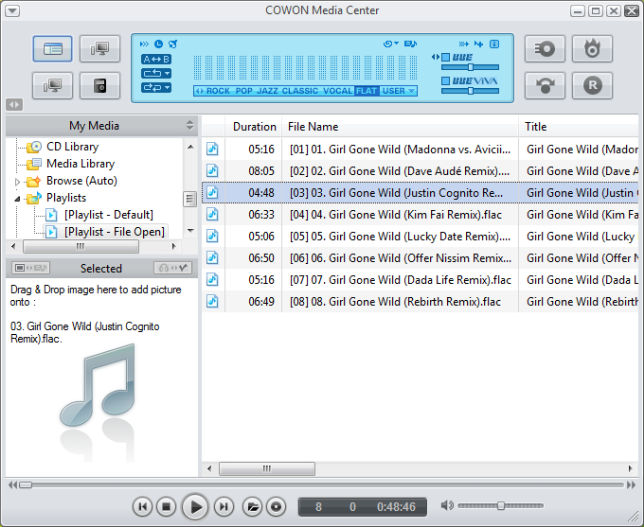Click the Selected panel headphone check toggle
This screenshot has width=644, height=527.
pyautogui.click(x=173, y=268)
